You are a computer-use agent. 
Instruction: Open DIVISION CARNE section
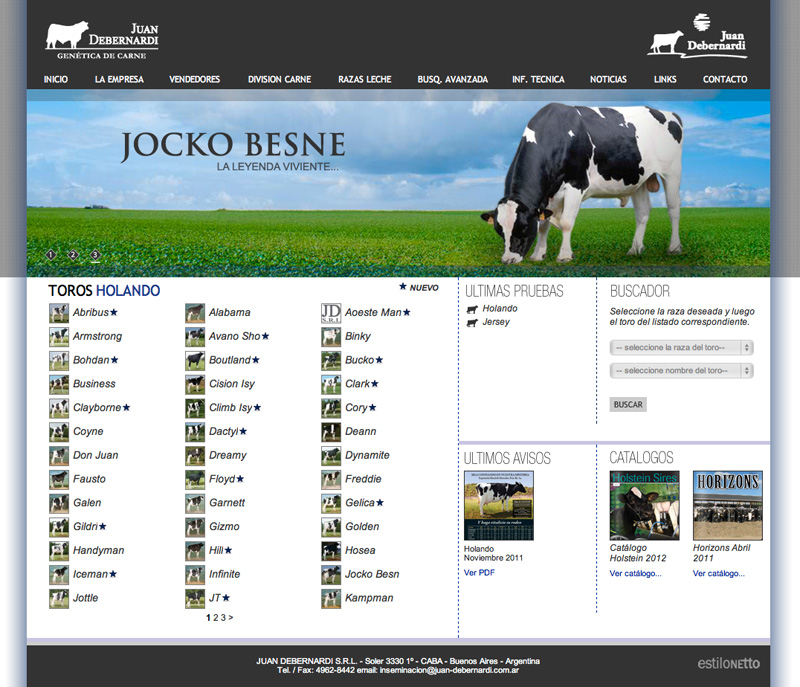pos(279,80)
